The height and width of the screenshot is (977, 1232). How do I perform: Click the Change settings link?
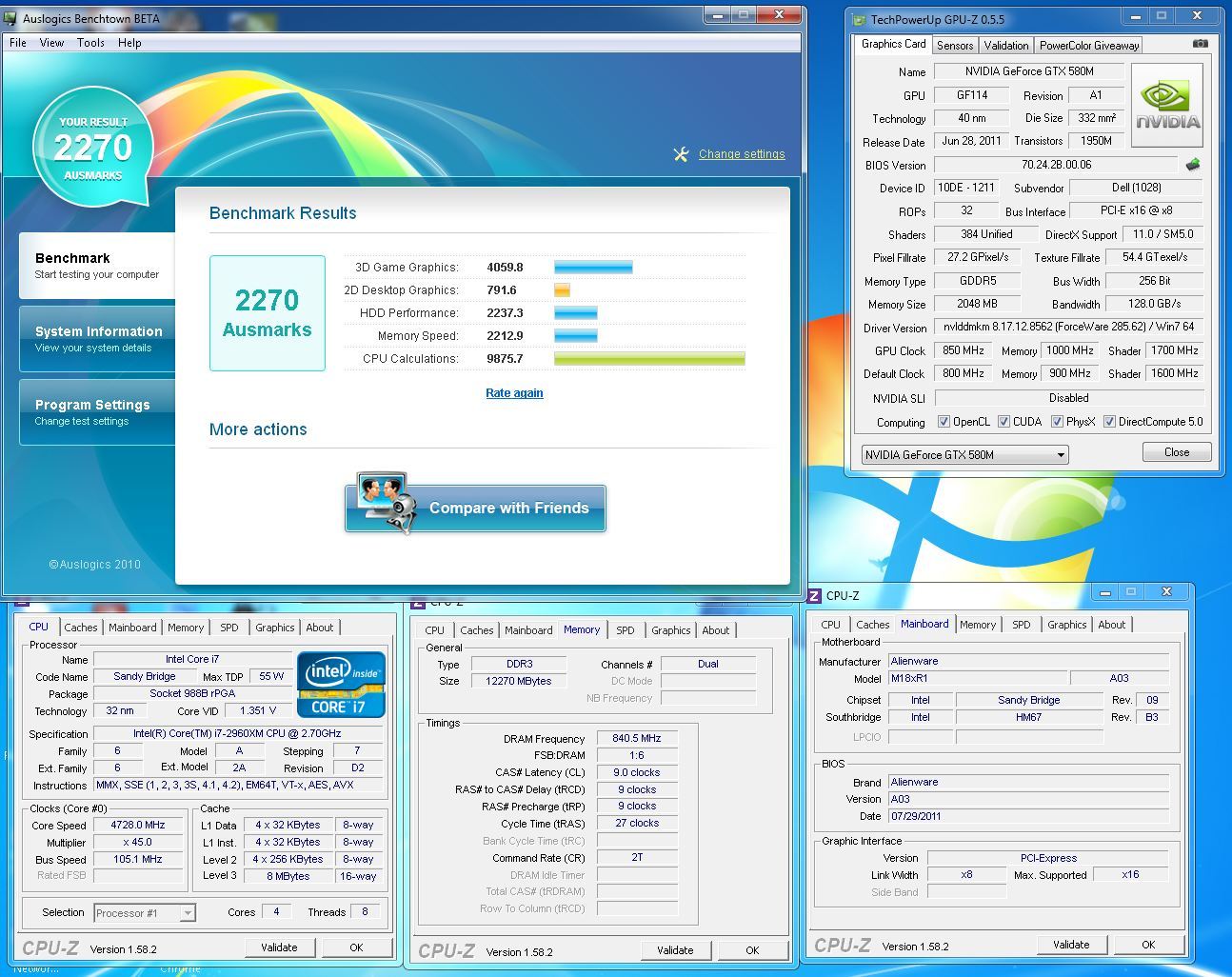coord(742,154)
